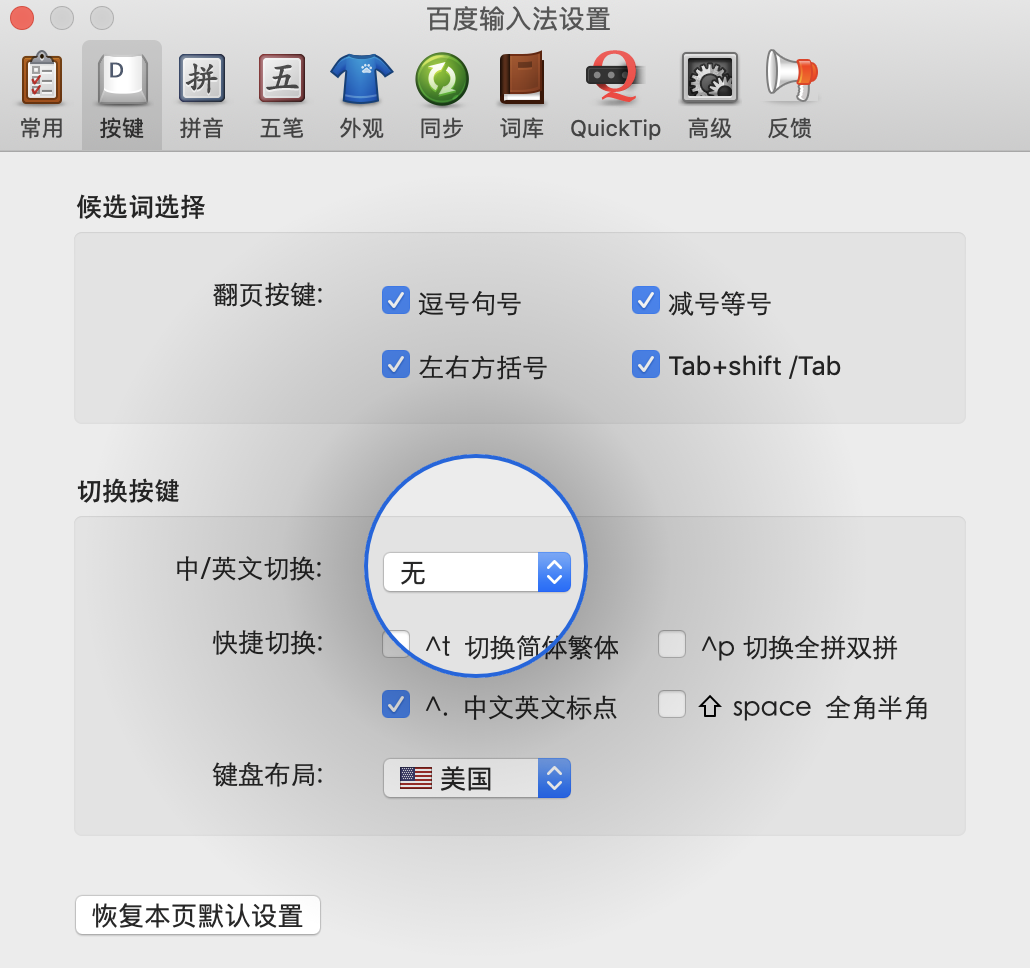Viewport: 1030px width, 968px height.
Task: Click the 切换按键 section heading
Action: 129,491
